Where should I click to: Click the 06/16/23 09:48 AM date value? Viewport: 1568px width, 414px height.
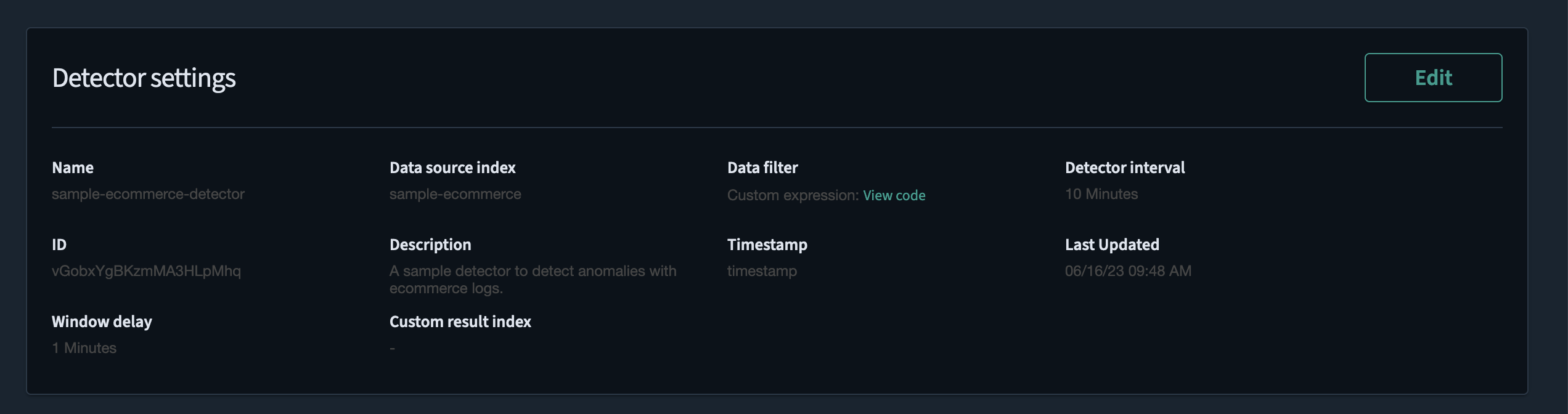pos(1128,271)
